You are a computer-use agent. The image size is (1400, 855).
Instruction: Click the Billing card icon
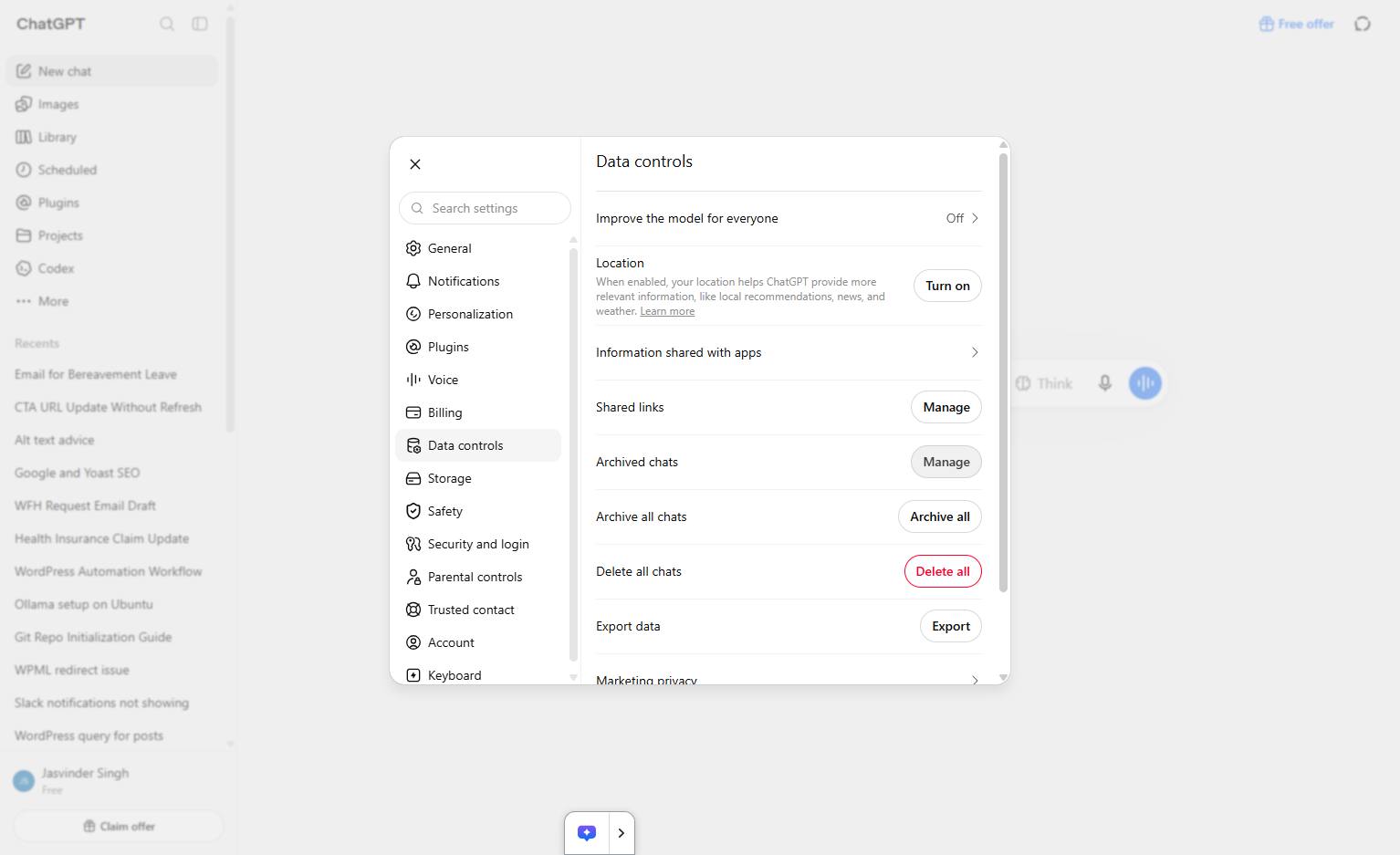[x=413, y=412]
